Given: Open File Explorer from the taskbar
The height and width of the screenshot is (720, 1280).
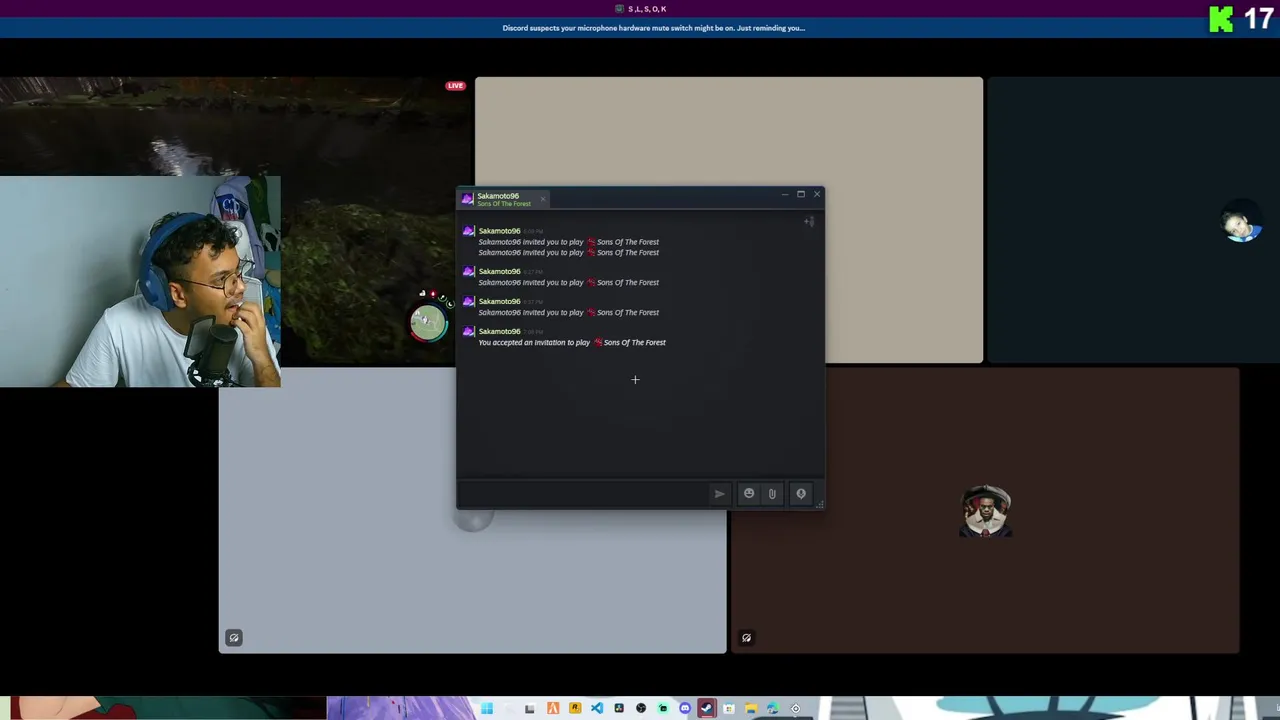Looking at the screenshot, I should (x=751, y=709).
